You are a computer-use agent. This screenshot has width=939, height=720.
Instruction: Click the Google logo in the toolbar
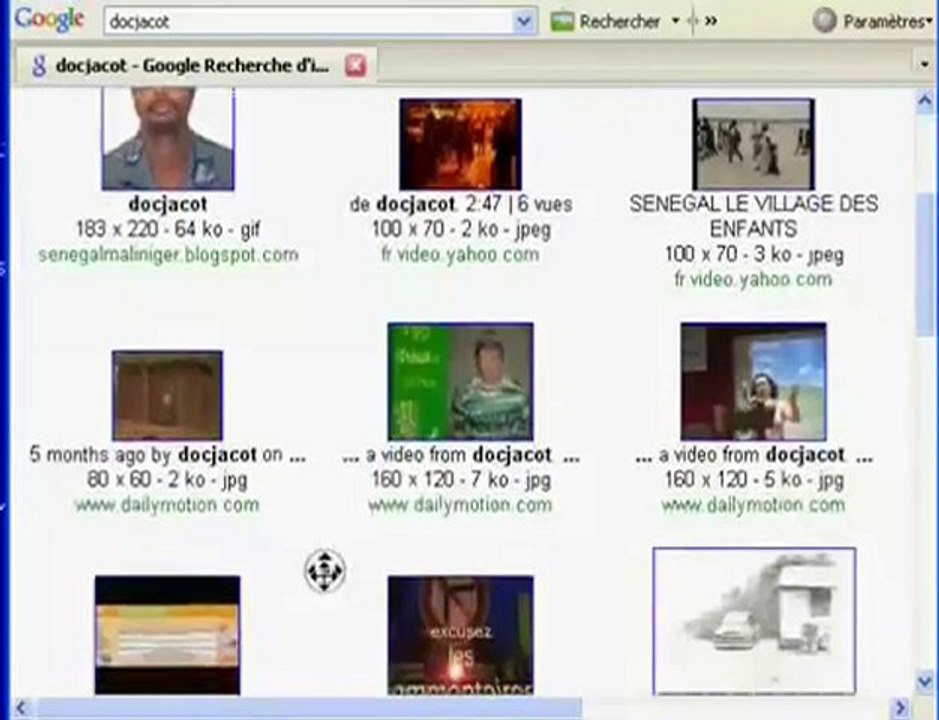click(x=49, y=19)
